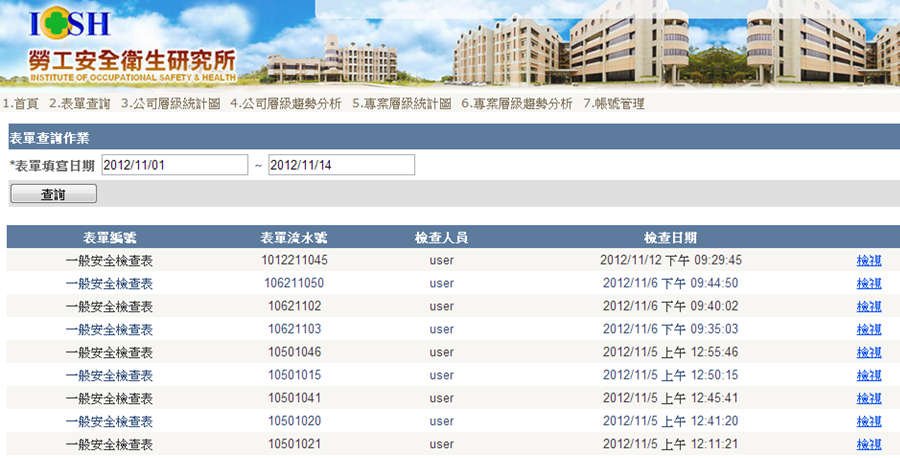The width and height of the screenshot is (900, 458).
Task: Select 4.公司層級趨勢分析 from the menu
Action: pyautogui.click(x=285, y=104)
